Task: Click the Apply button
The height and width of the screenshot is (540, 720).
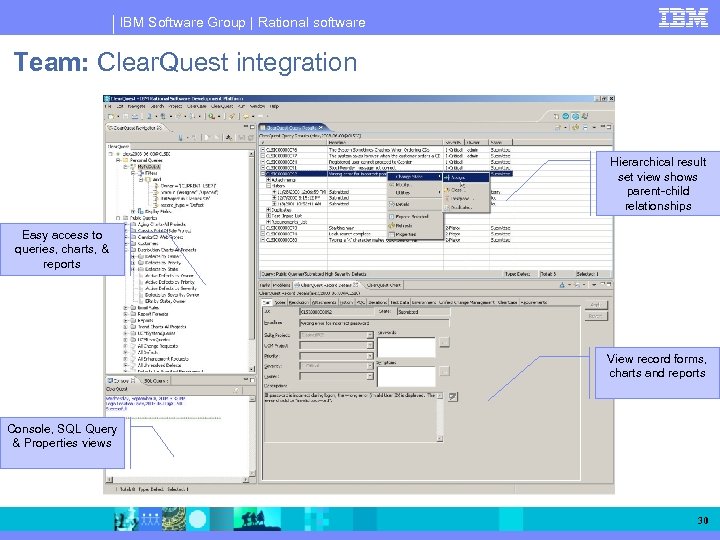Action: (596, 305)
